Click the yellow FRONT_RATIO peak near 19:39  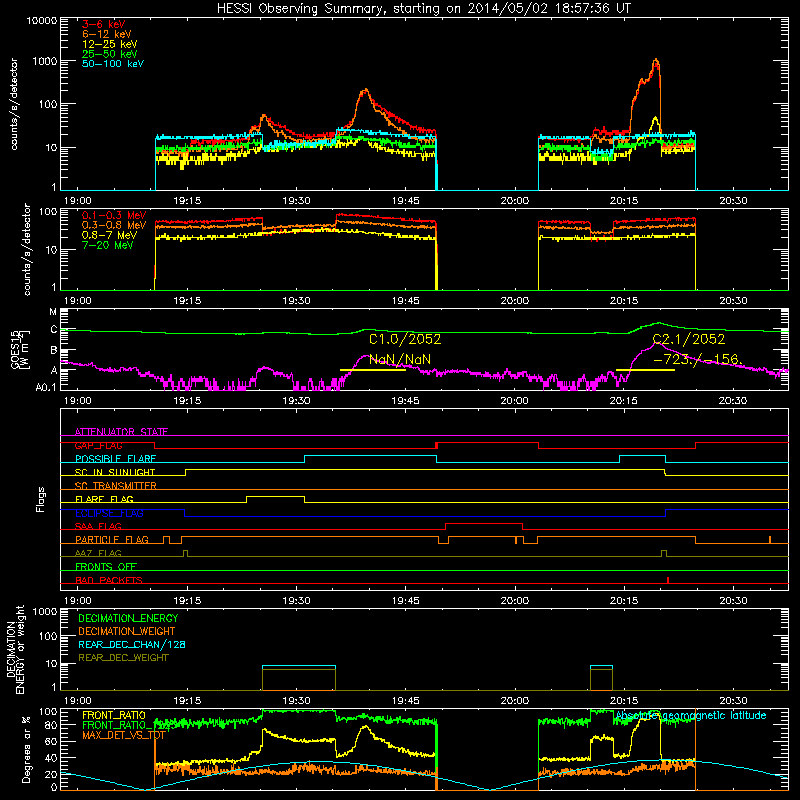[x=365, y=727]
